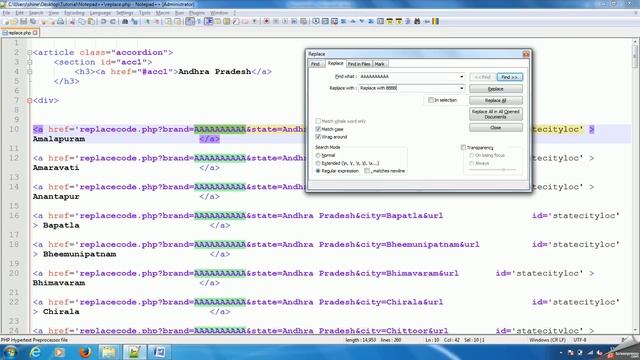Select the Regular expression radio button
This screenshot has height=360, width=640.
coord(318,171)
